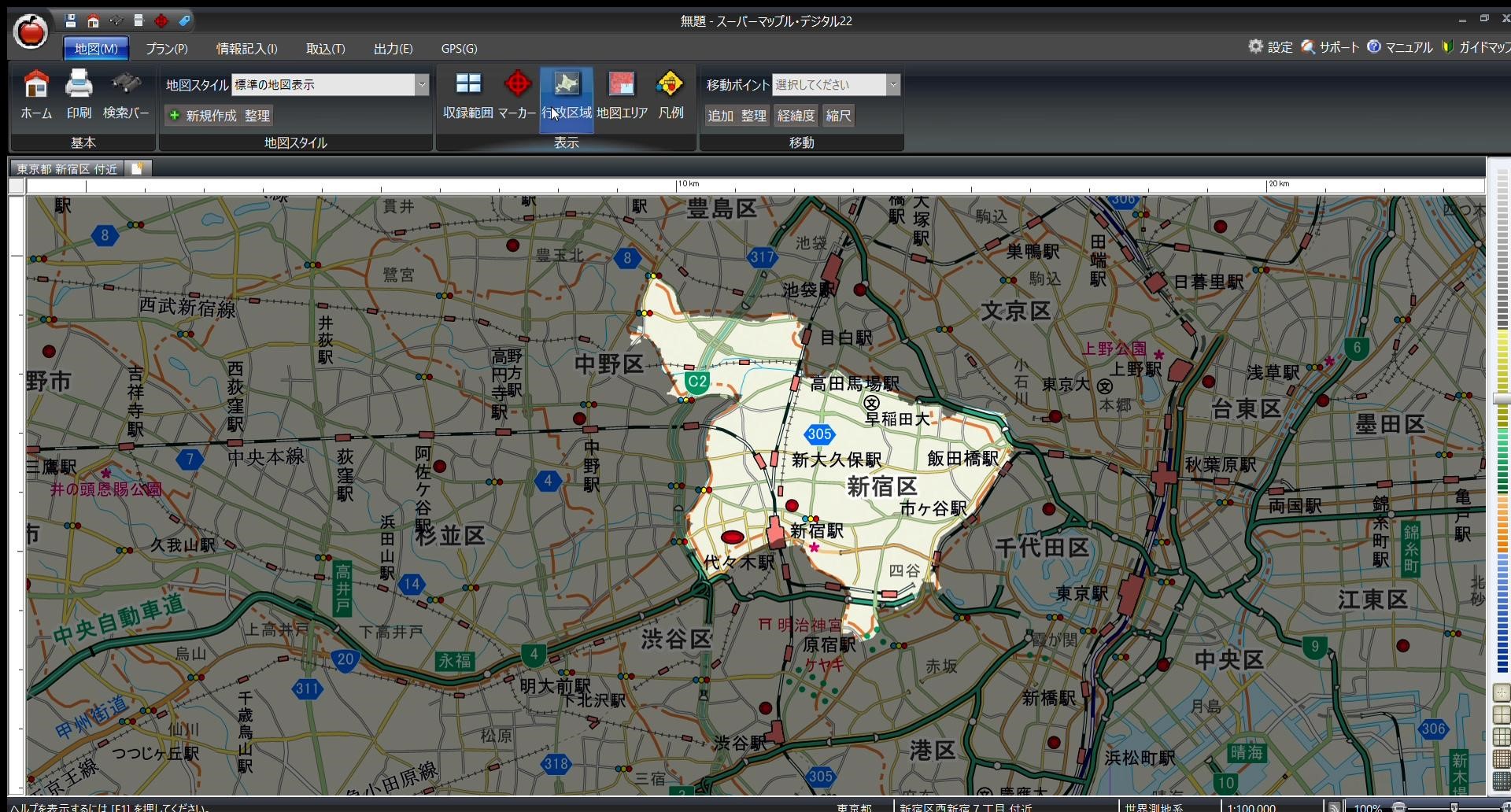This screenshot has width=1511, height=812.
Task: Click the small home icon in quick toolbar
Action: pyautogui.click(x=93, y=21)
